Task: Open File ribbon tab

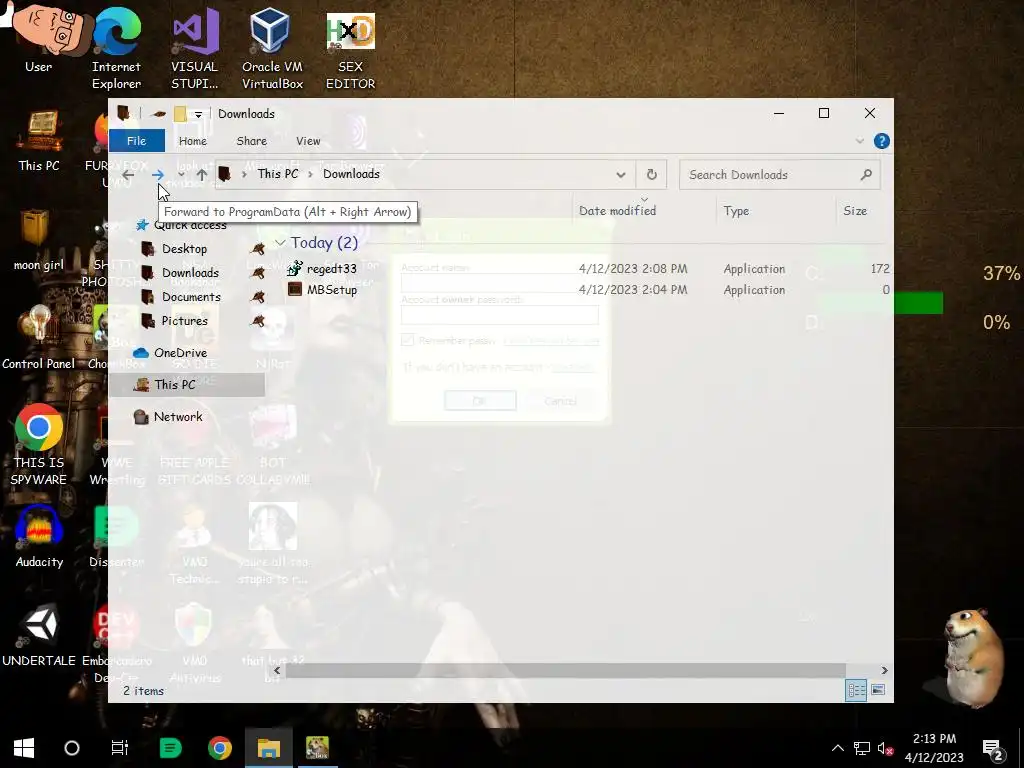Action: 136,141
